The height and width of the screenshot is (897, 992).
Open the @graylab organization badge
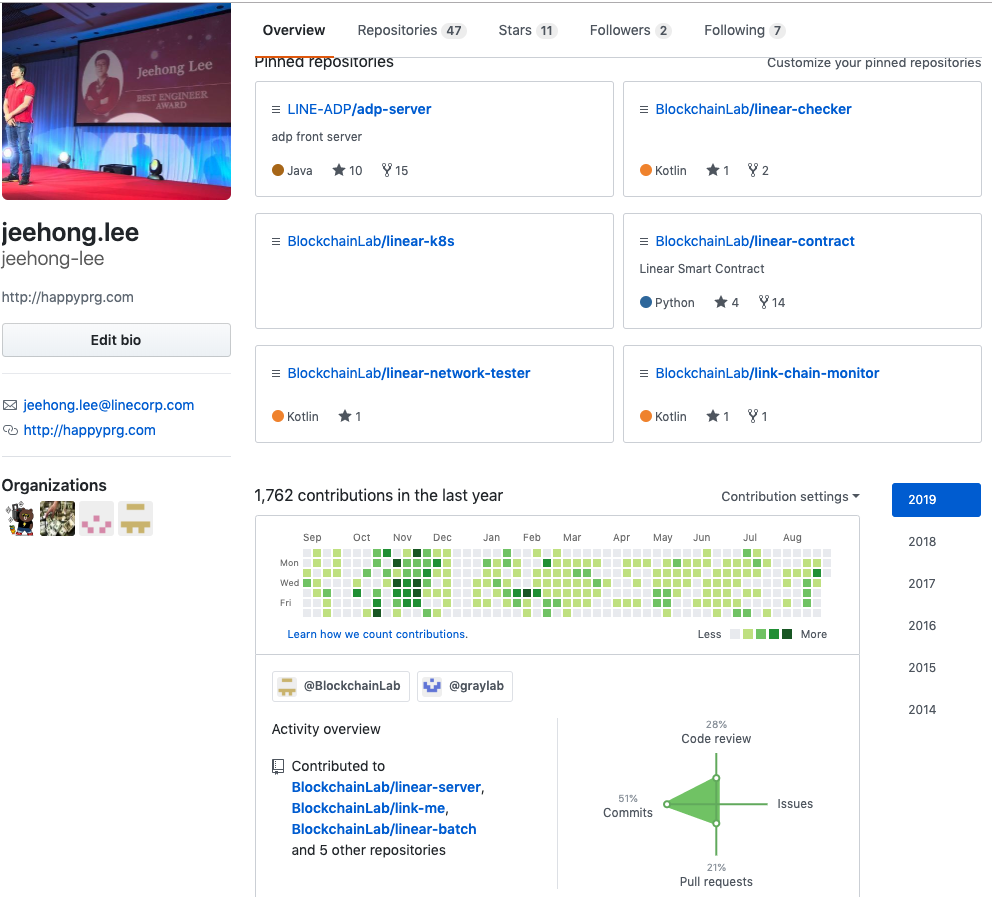(464, 686)
